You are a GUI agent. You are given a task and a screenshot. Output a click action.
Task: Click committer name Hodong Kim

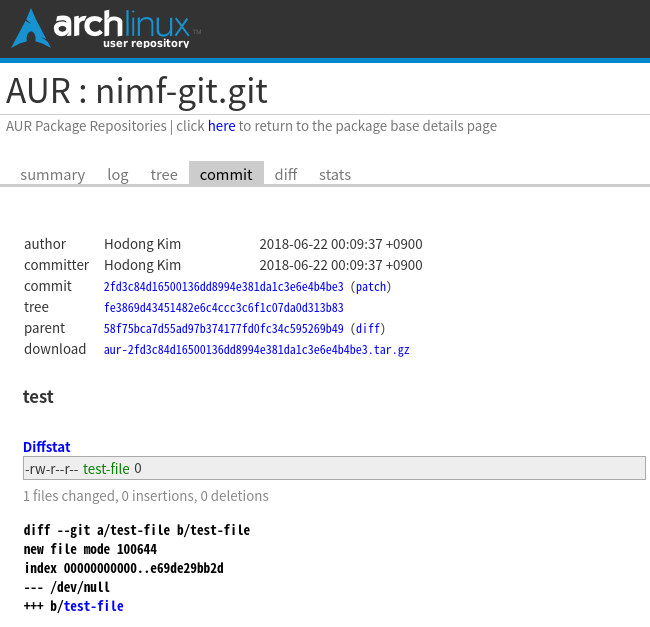click(x=142, y=265)
